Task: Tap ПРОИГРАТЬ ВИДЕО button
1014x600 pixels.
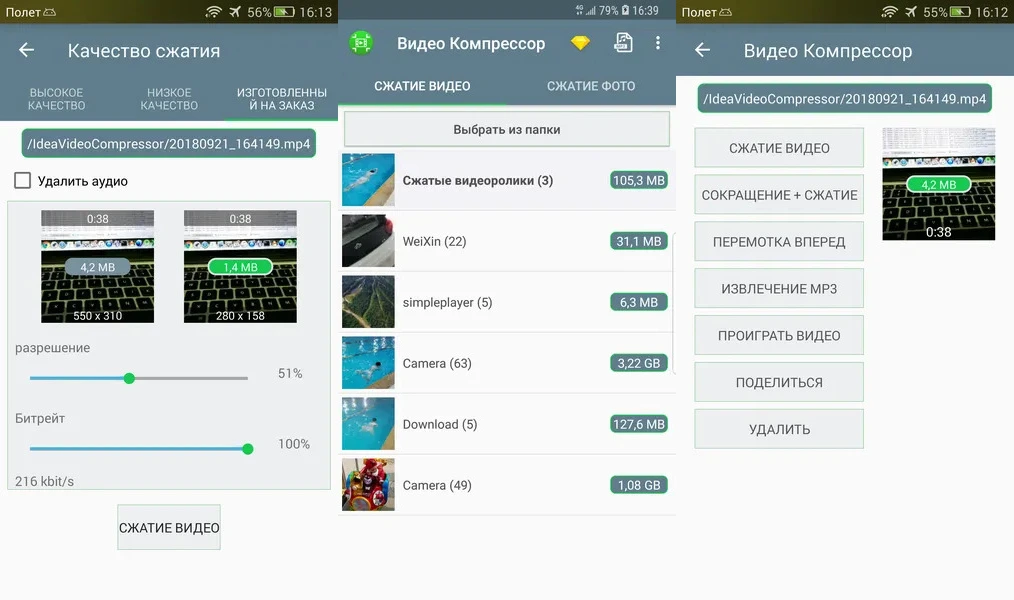Action: [779, 336]
